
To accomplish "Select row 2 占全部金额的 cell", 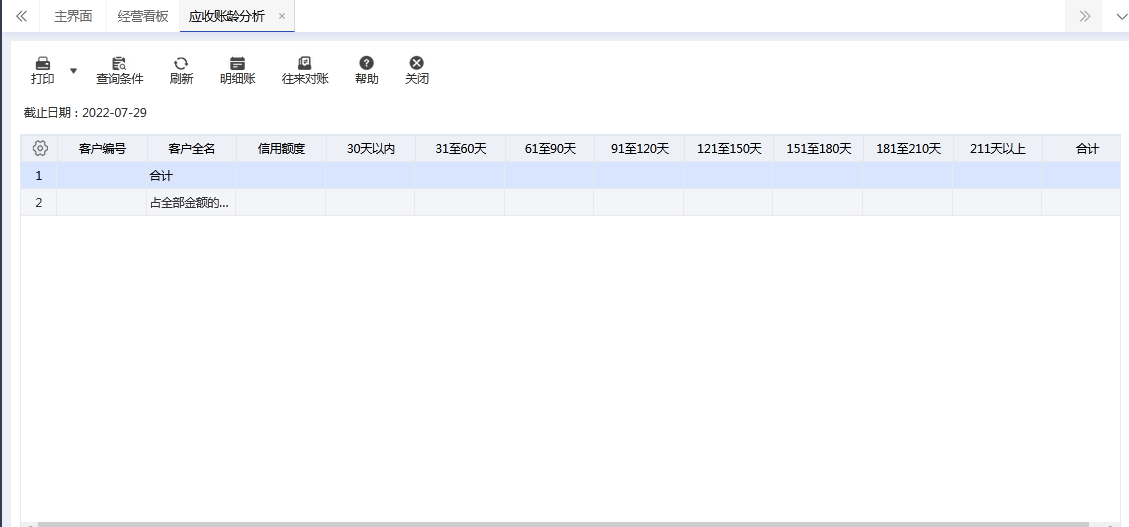I will [190, 203].
